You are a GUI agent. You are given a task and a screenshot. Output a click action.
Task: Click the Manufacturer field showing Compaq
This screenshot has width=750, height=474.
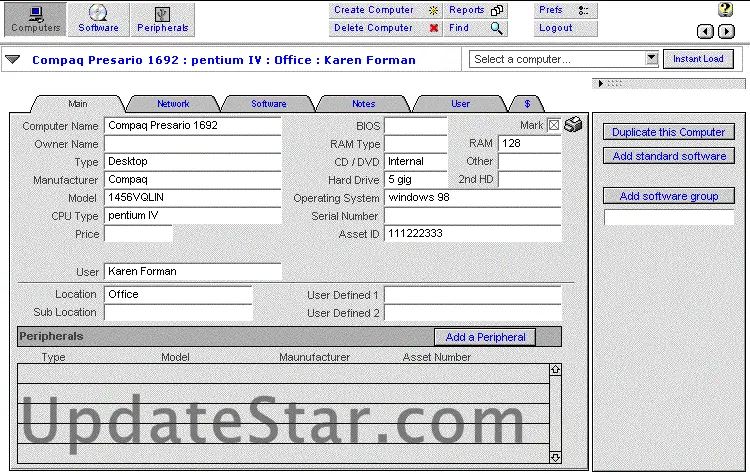pos(193,180)
